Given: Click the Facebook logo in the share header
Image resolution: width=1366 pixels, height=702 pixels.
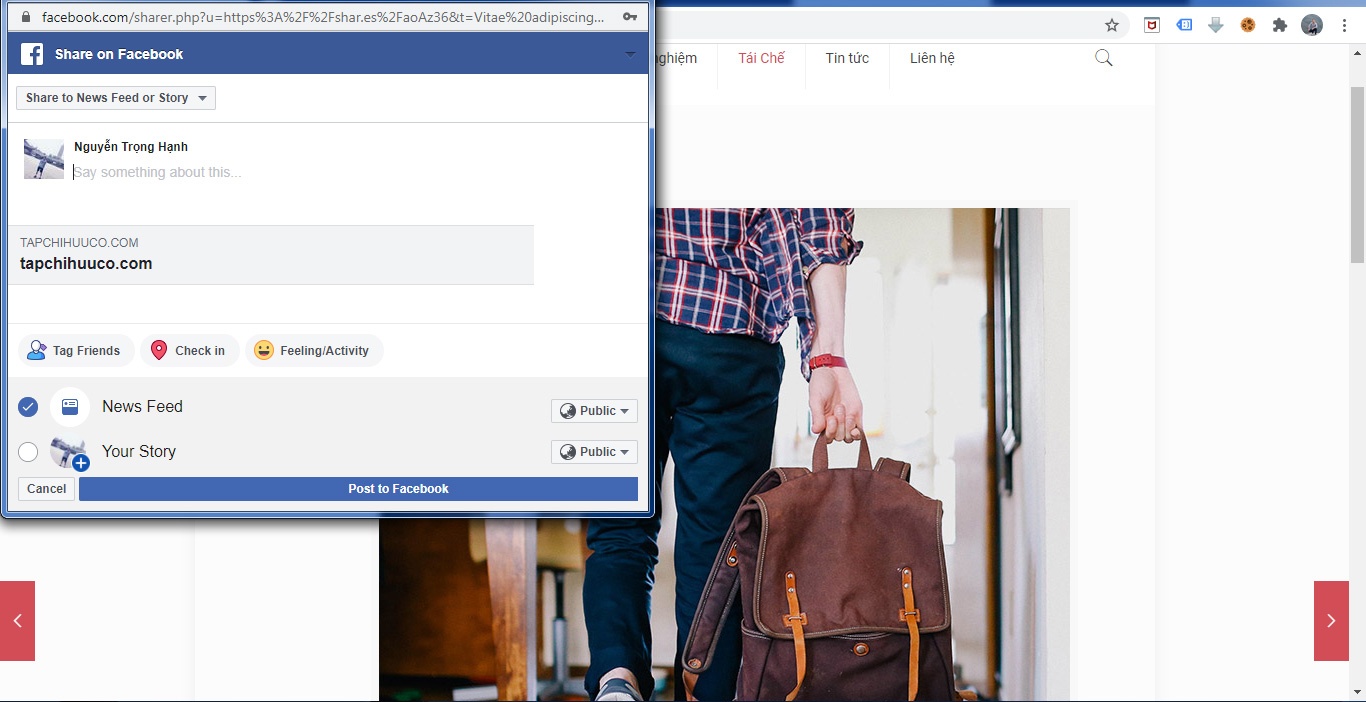Looking at the screenshot, I should click(x=32, y=54).
